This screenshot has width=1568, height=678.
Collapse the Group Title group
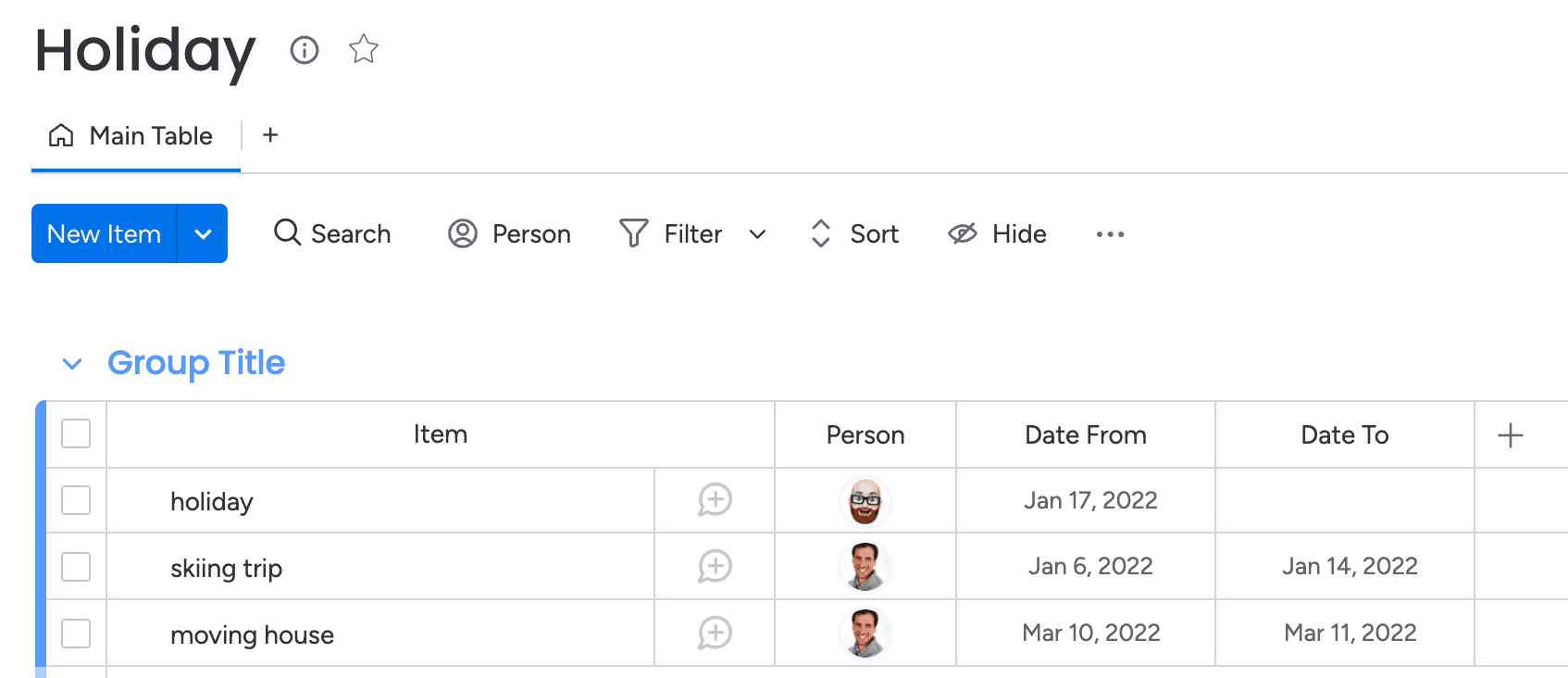tap(72, 364)
